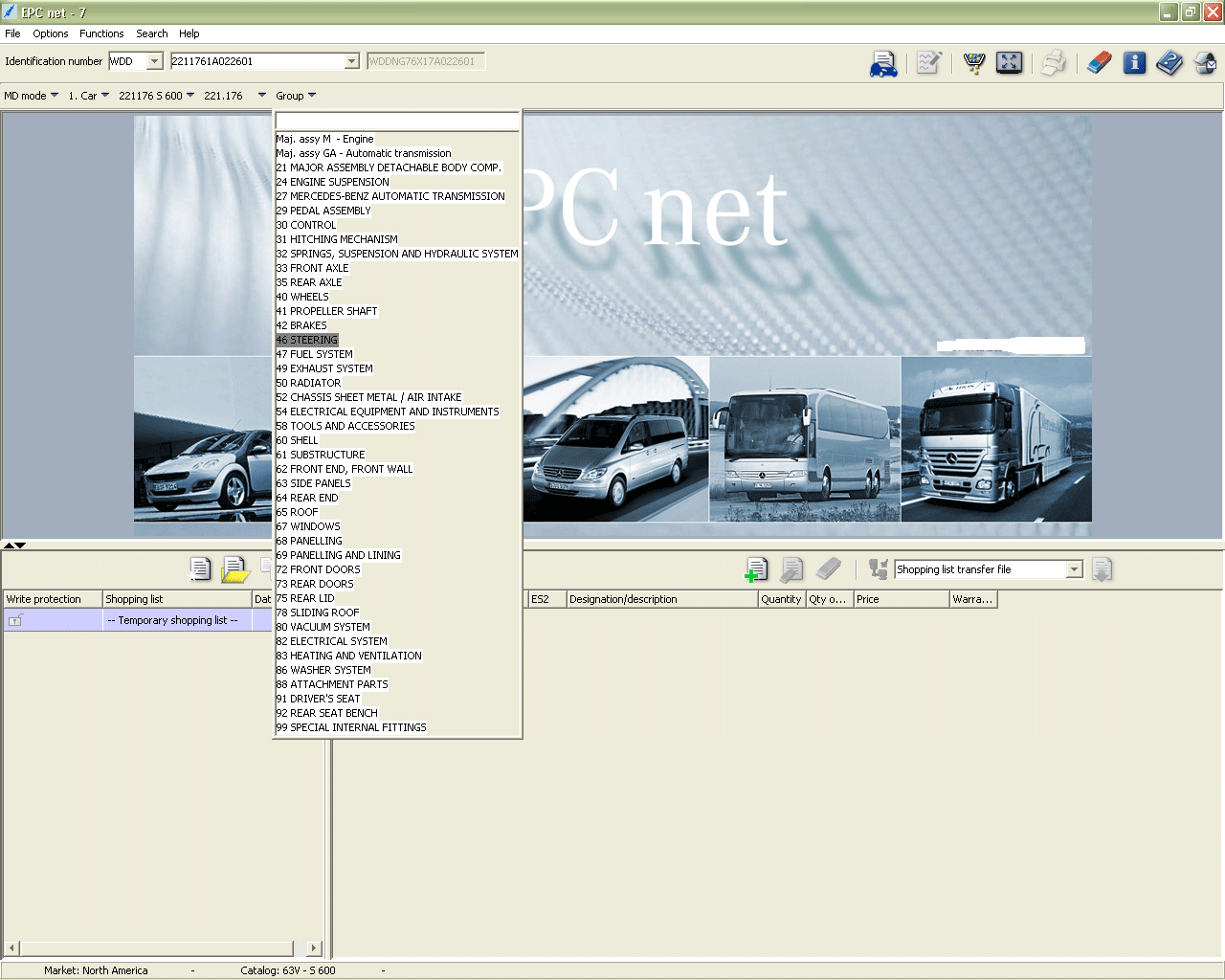This screenshot has width=1225, height=980.
Task: Open the blue info icon
Action: click(x=1134, y=63)
